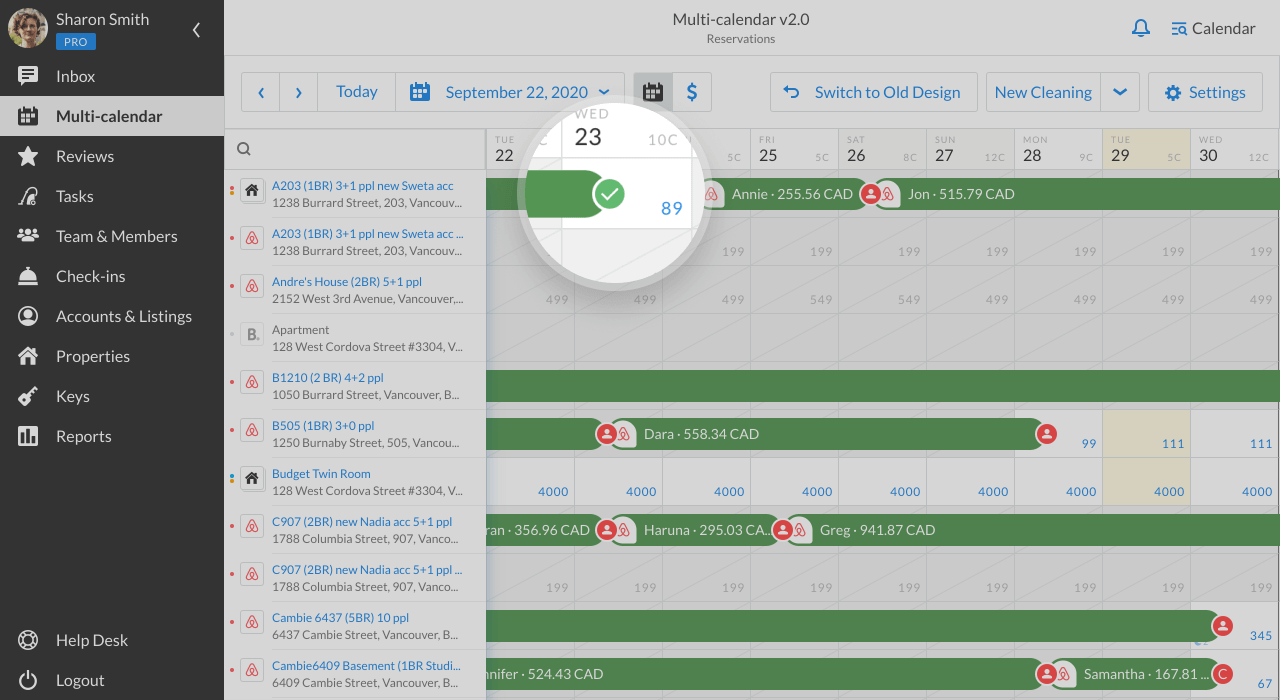The height and width of the screenshot is (700, 1280).
Task: Toggle Switch to Old Design
Action: point(871,92)
